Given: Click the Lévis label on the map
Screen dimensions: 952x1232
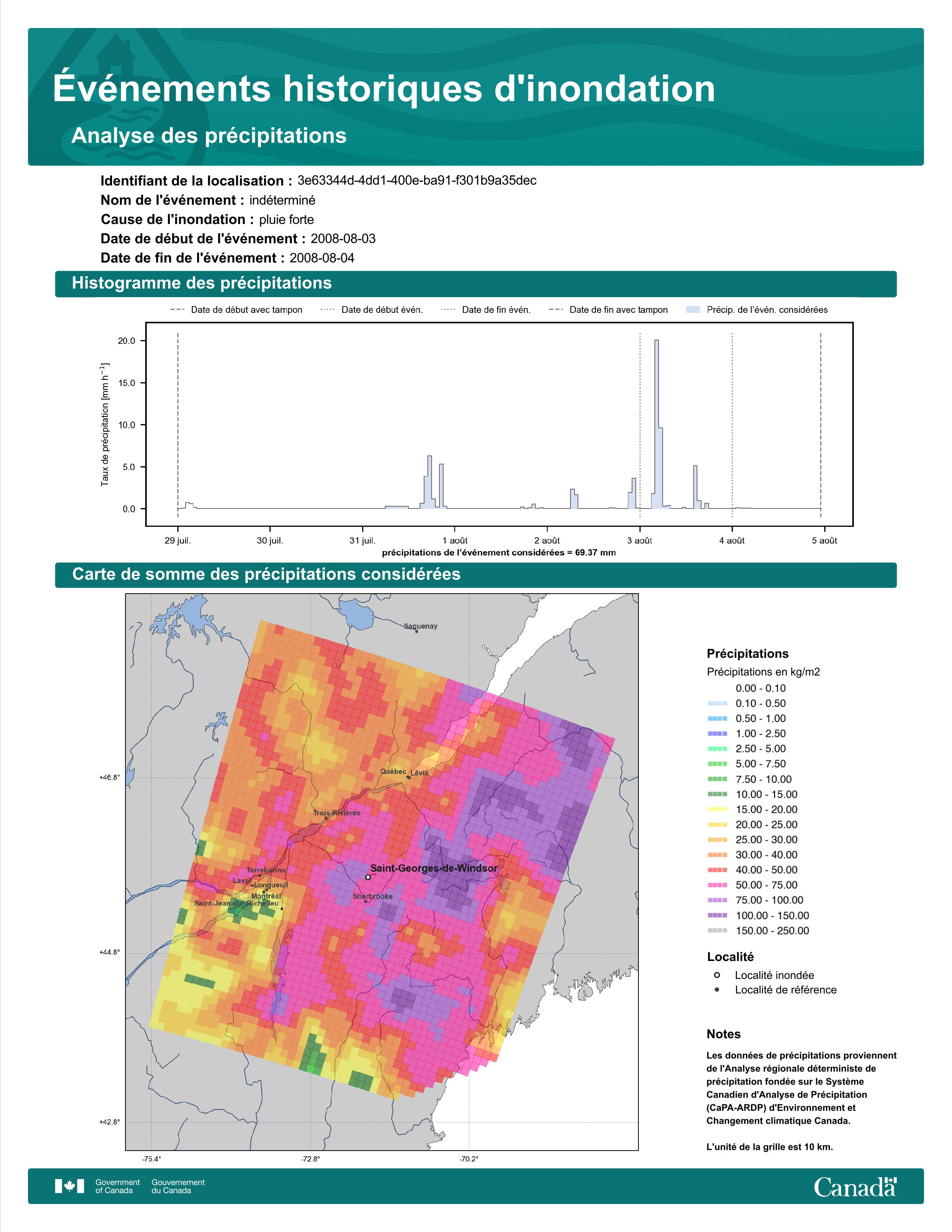Looking at the screenshot, I should click(x=420, y=773).
